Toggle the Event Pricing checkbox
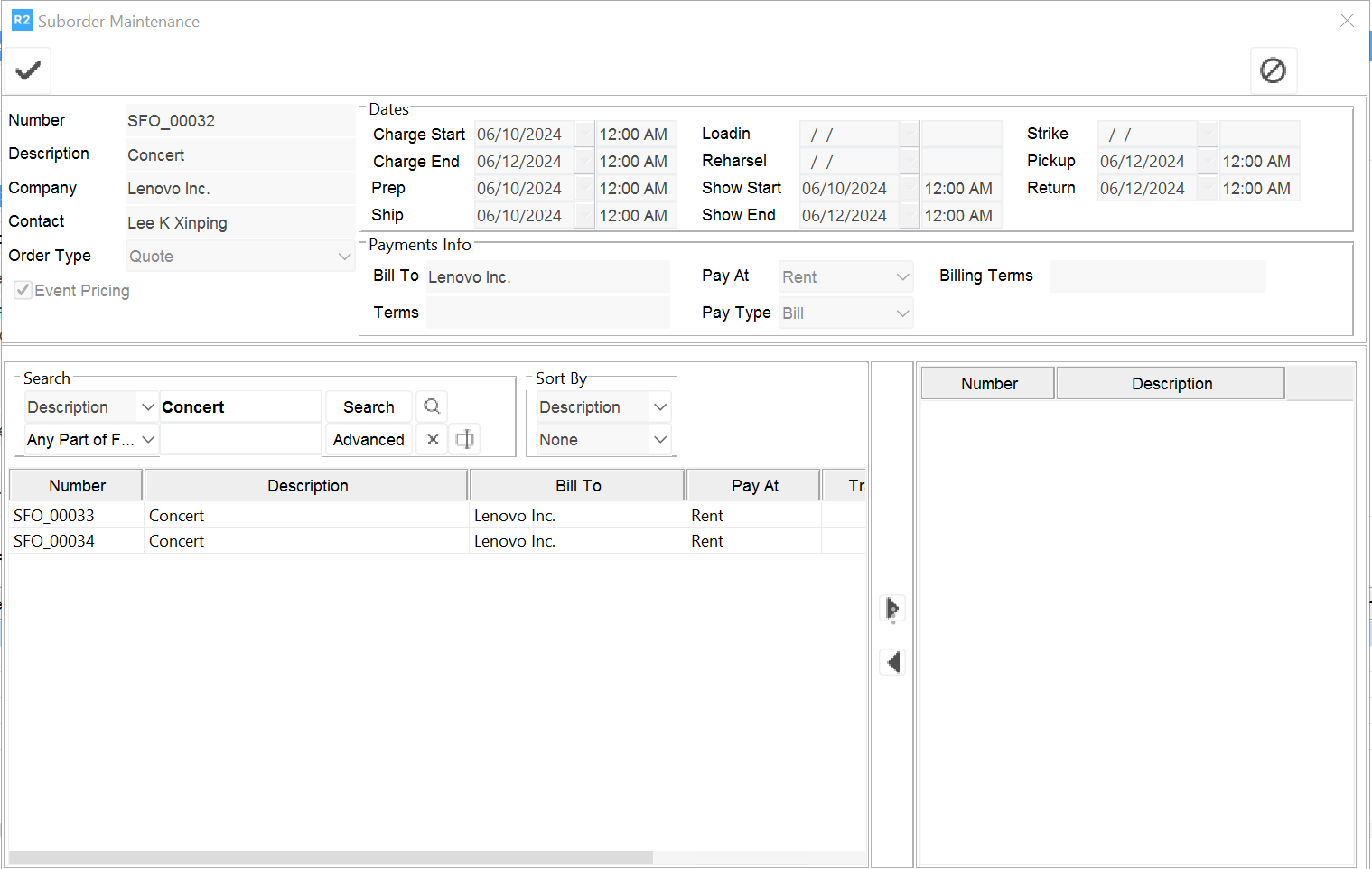1372x869 pixels. tap(23, 291)
